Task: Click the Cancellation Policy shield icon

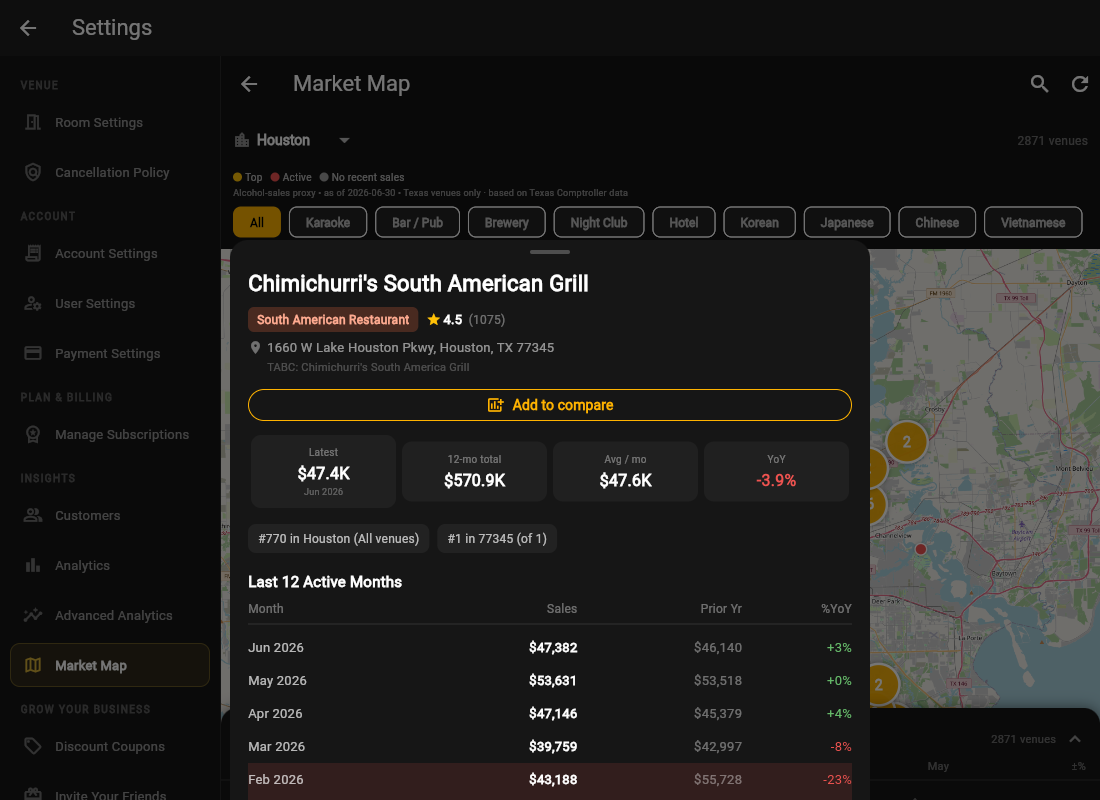Action: coord(33,172)
